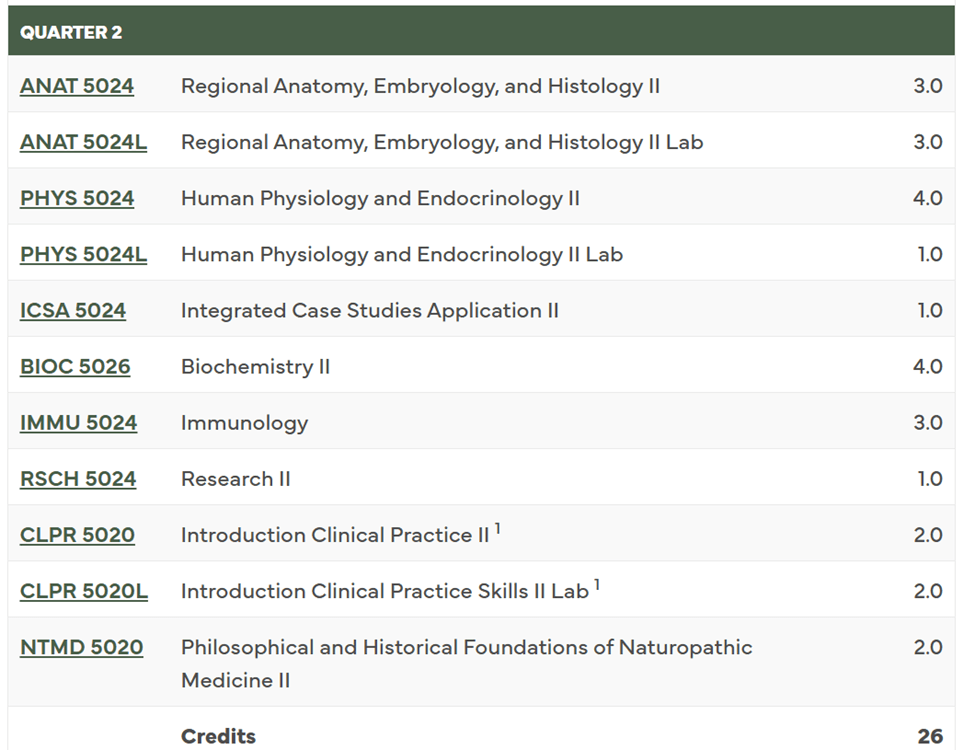Select 'Philosophical and Historical Foundations of Naturopathic Medicine II'
Viewport: 975px width, 750px height.
click(467, 664)
